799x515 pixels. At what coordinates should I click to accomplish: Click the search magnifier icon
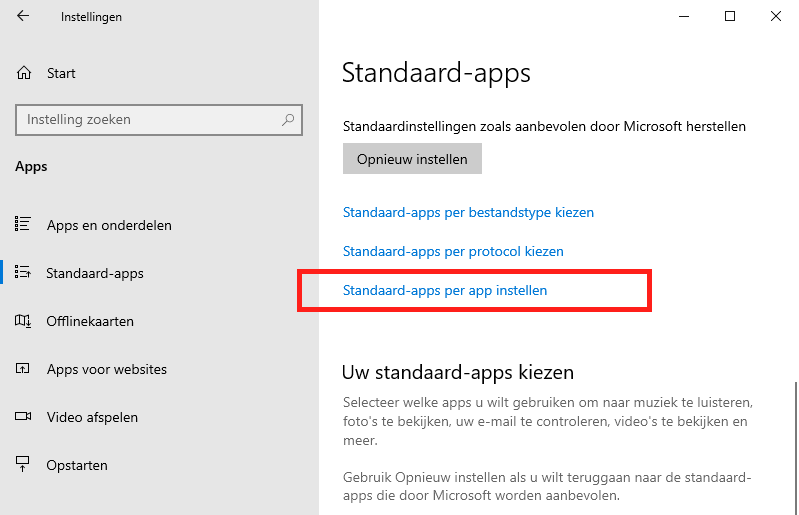pos(288,120)
